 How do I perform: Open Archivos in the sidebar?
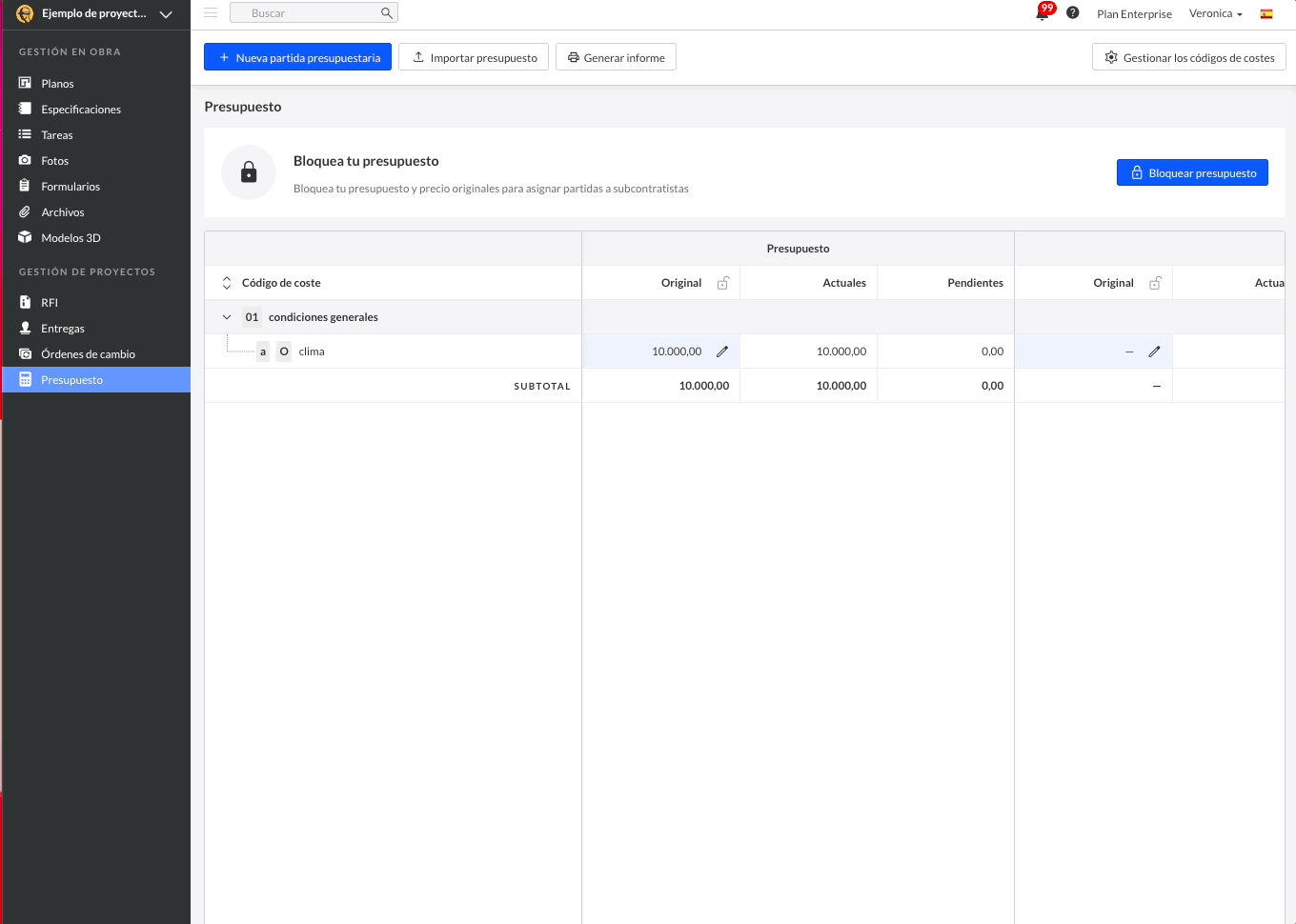(63, 212)
